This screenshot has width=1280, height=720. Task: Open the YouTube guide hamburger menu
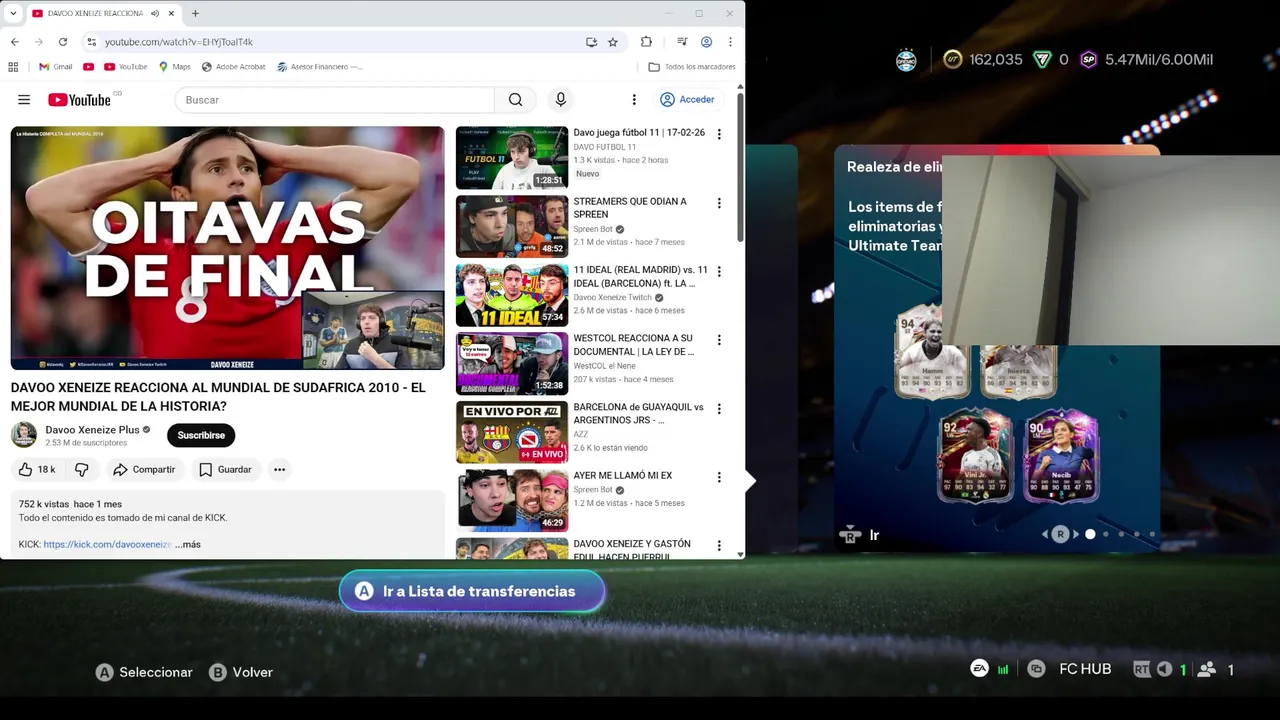click(x=24, y=100)
